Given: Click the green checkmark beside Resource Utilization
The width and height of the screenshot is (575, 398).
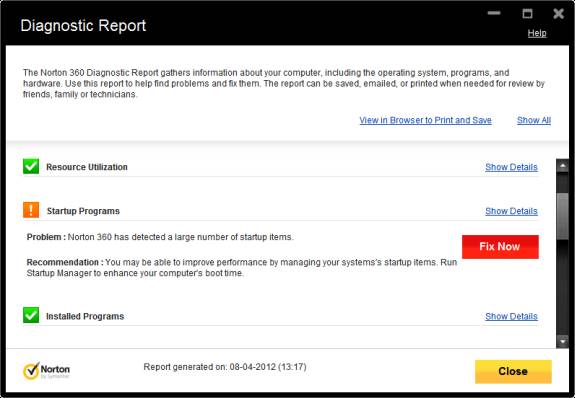Looking at the screenshot, I should pyautogui.click(x=31, y=167).
